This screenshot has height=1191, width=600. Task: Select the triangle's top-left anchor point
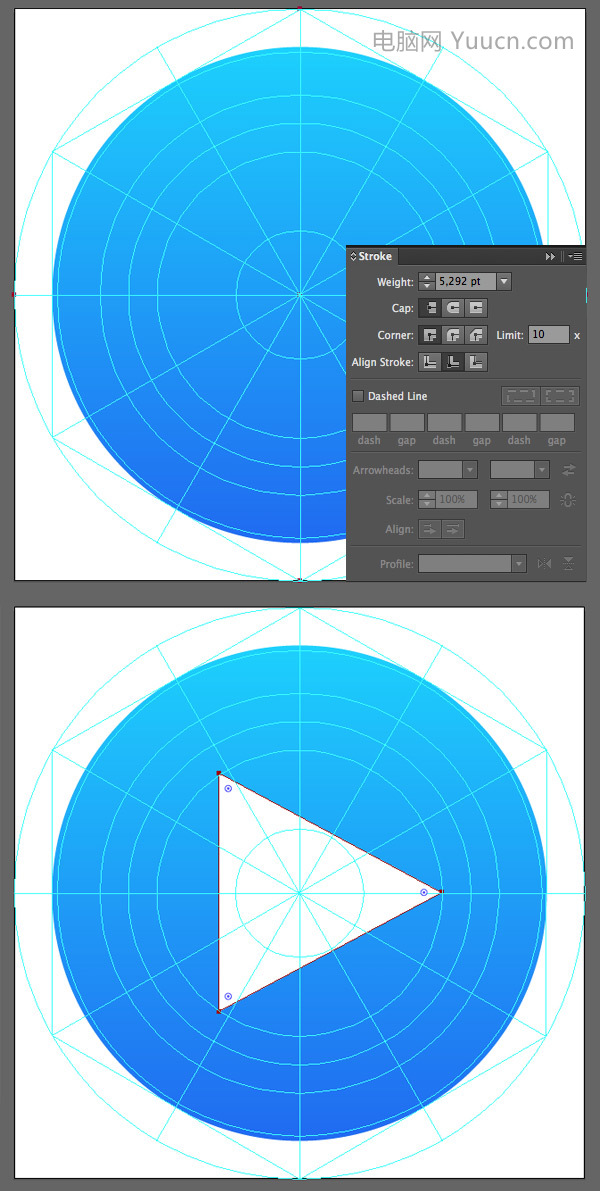point(219,773)
